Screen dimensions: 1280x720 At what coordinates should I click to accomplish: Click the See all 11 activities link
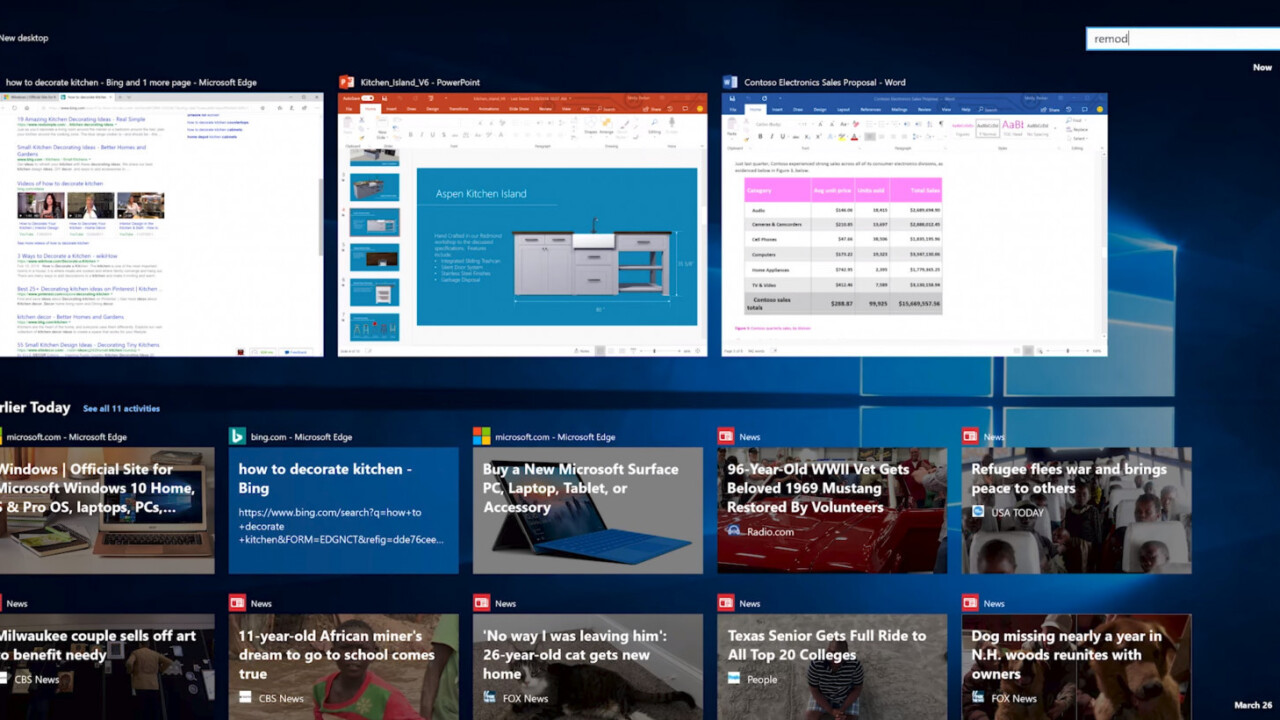click(x=121, y=409)
